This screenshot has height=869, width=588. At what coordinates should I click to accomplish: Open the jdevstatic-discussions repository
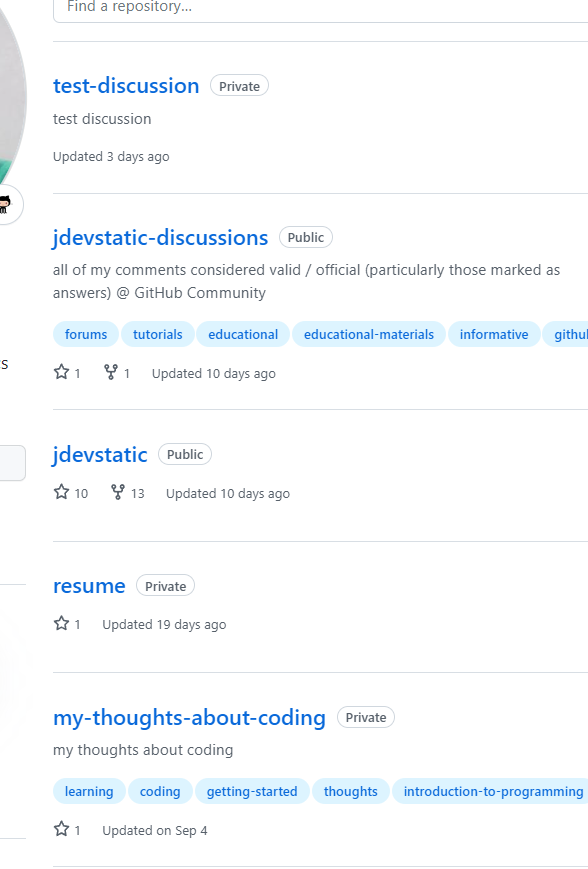tap(160, 237)
